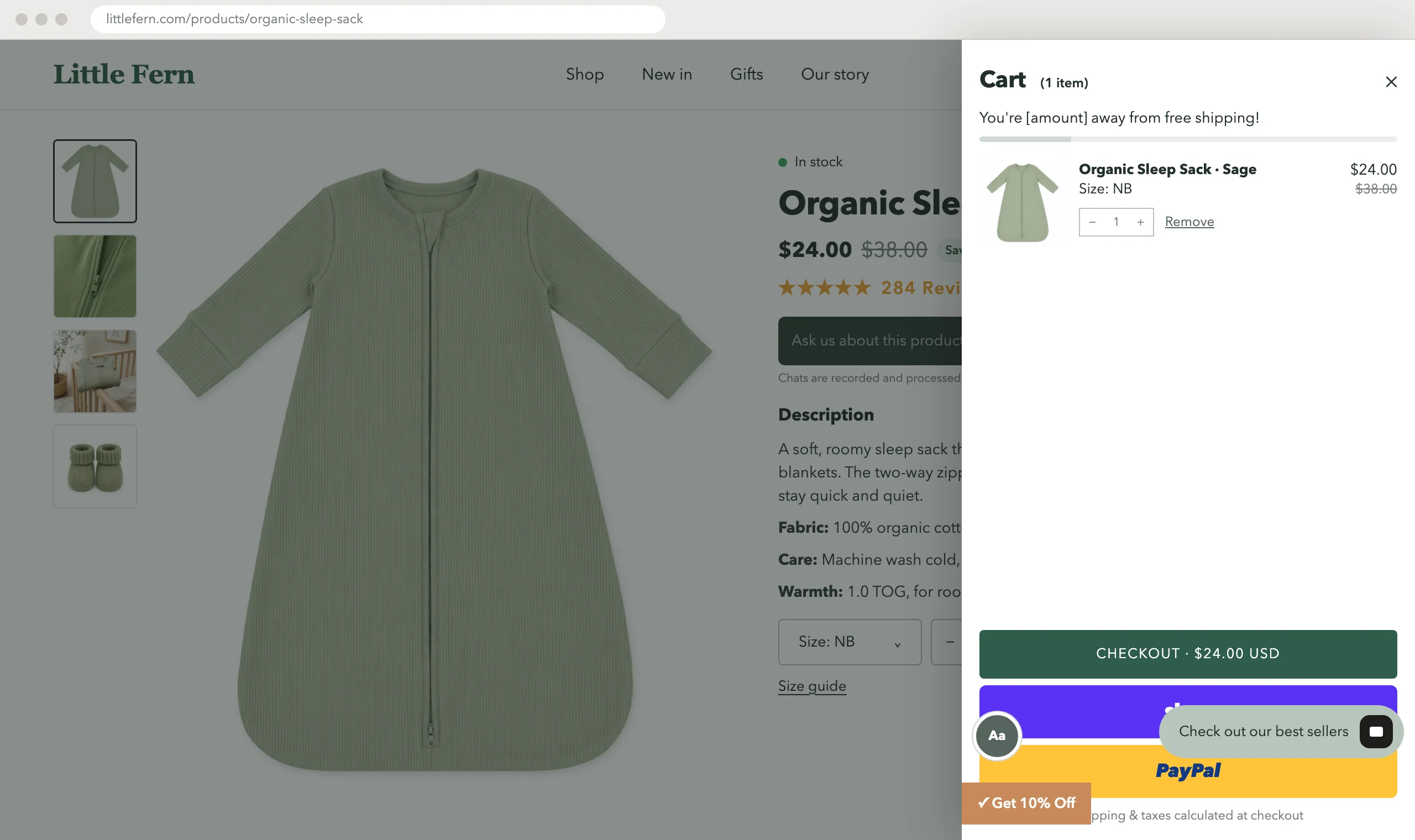Click the 'Ask us about this product' button
This screenshot has height=840, width=1415.
[870, 341]
